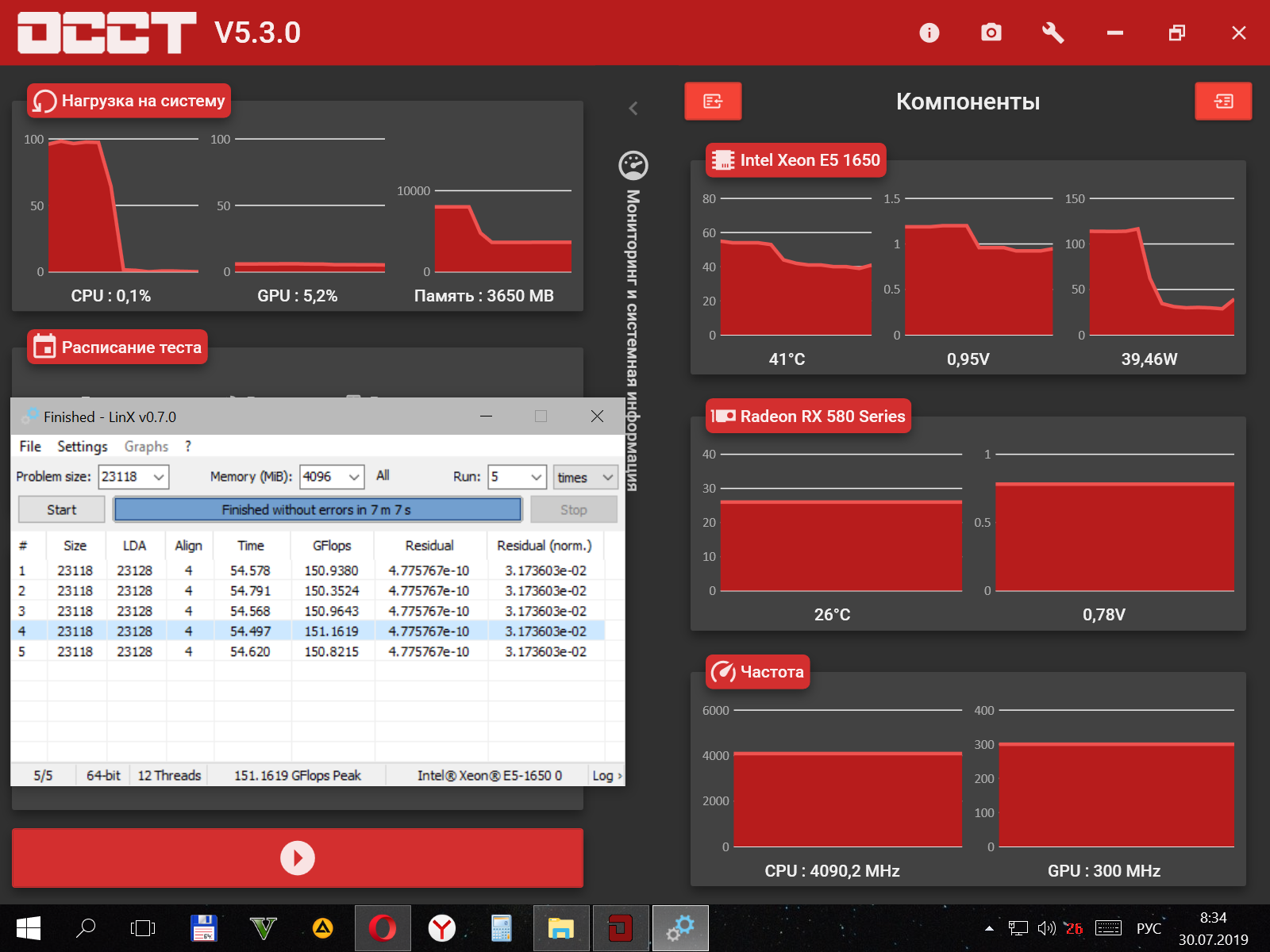The image size is (1270, 952).
Task: Sort by the Time column header
Action: (251, 546)
